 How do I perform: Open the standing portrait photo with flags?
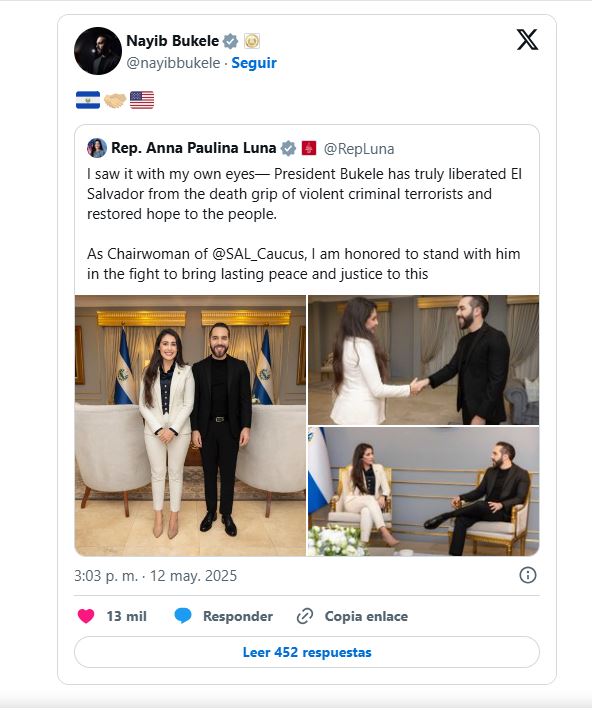point(190,425)
